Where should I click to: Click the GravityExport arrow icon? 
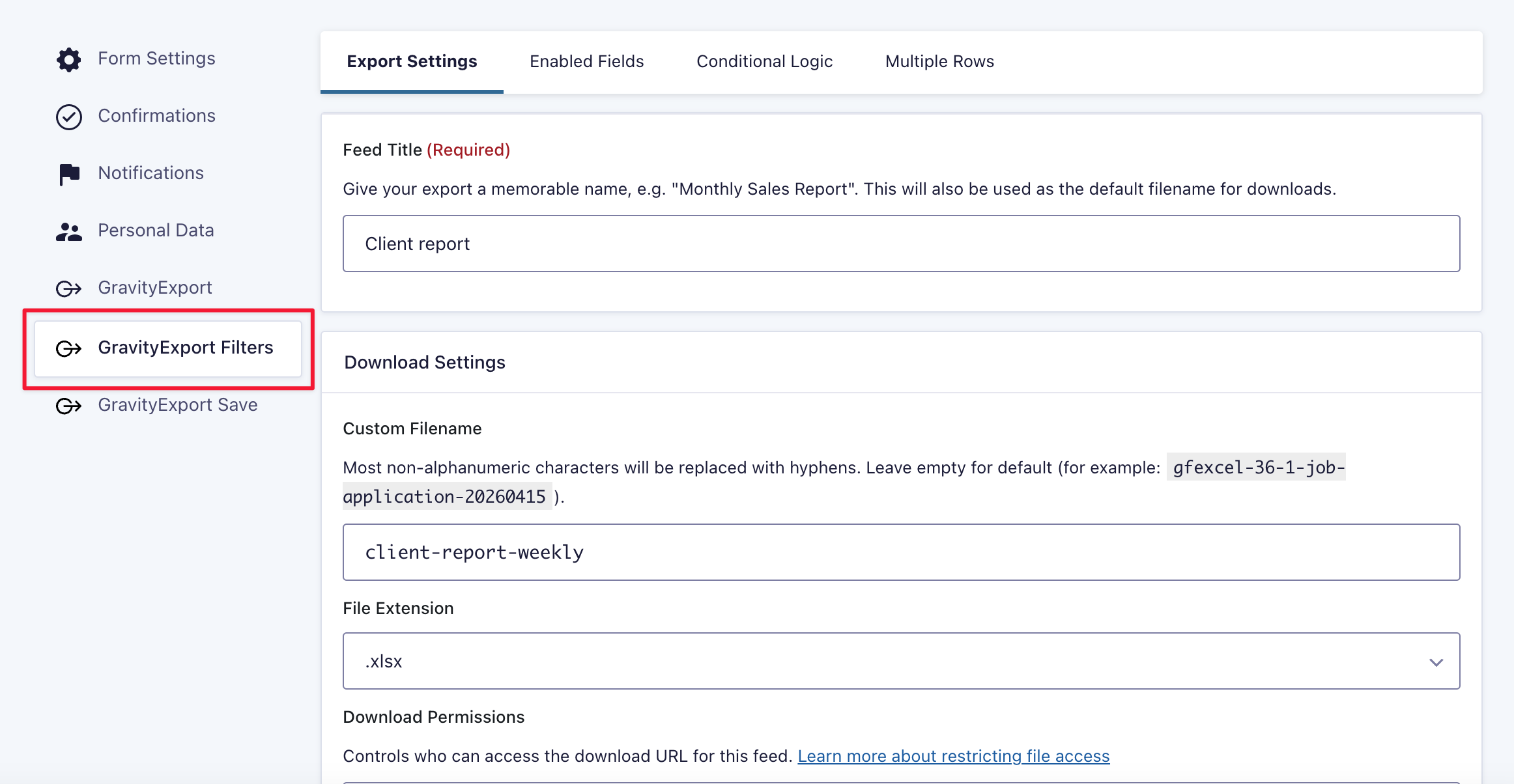[68, 288]
